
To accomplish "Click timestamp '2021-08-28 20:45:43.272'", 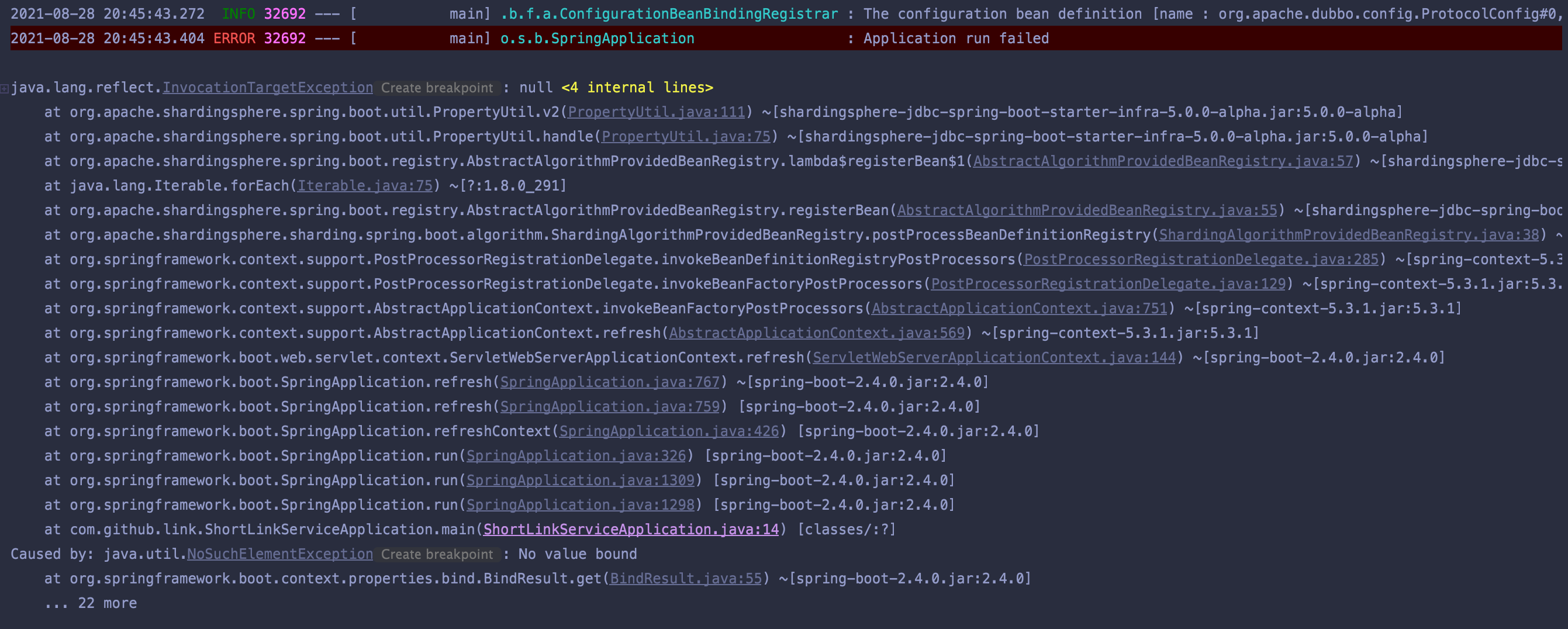I will point(107,14).
